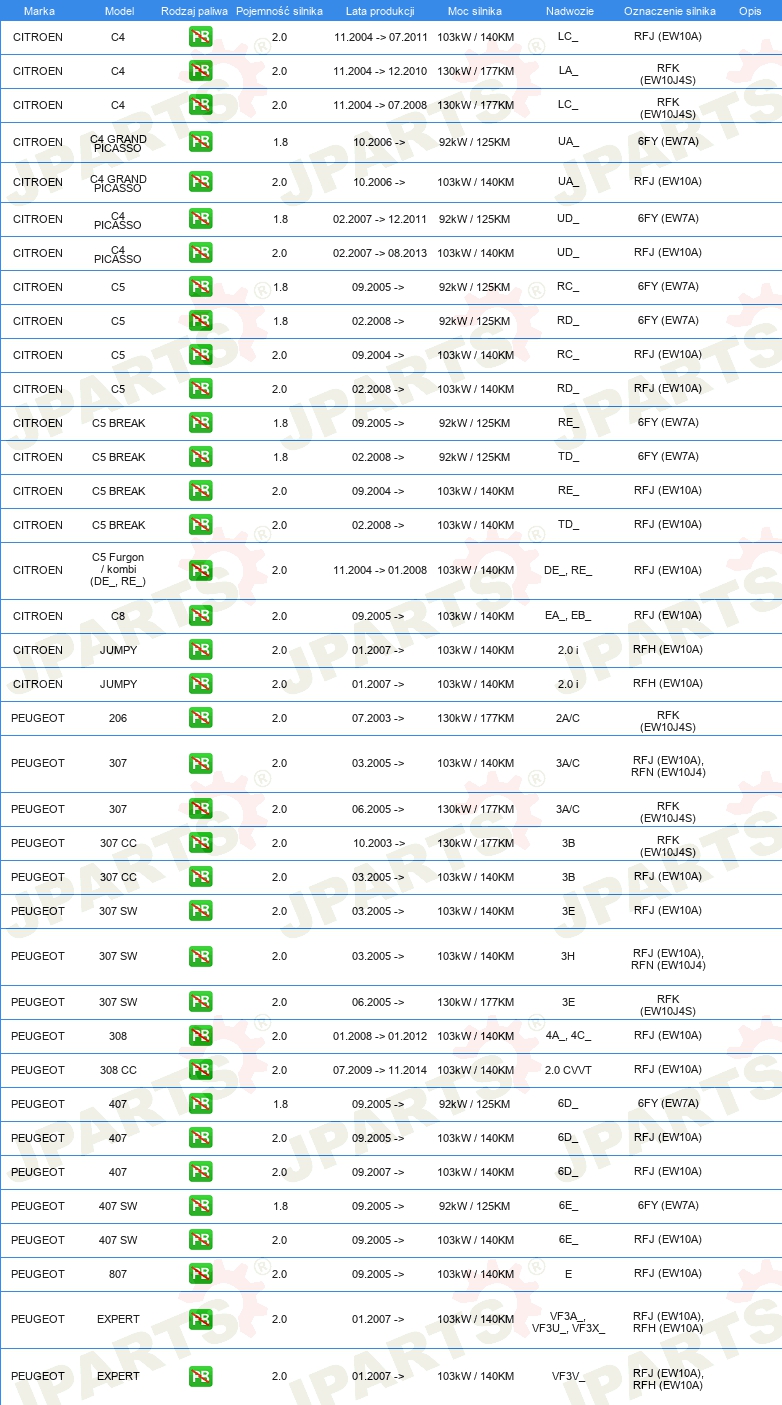Select fuel type icon for Peugeot 308 CC
782x1405 pixels.
(x=200, y=1070)
